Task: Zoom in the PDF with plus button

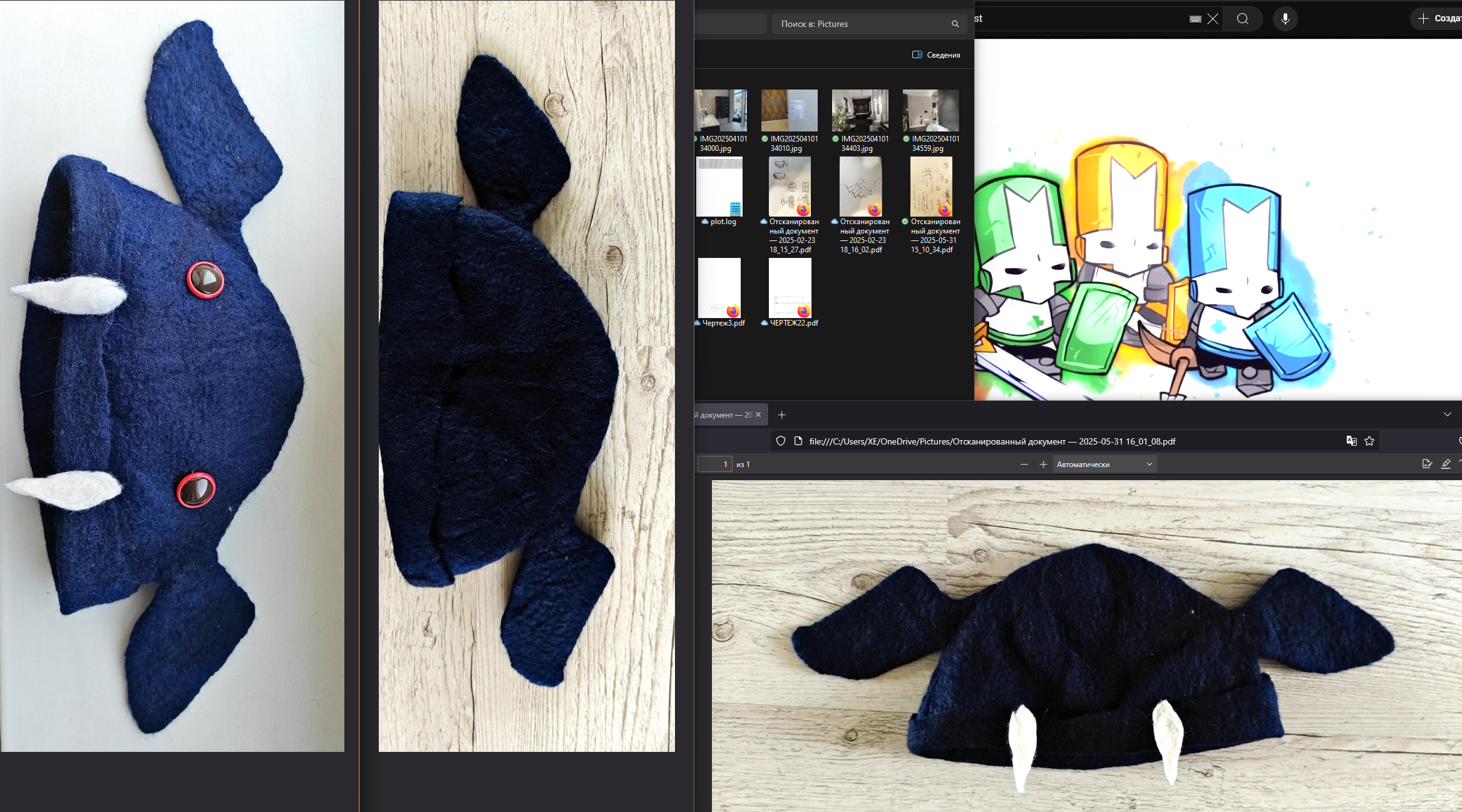Action: pyautogui.click(x=1043, y=465)
